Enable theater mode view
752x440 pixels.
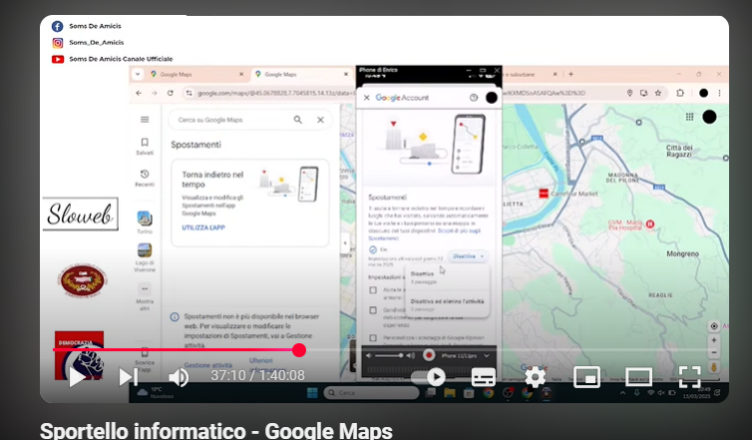[638, 377]
